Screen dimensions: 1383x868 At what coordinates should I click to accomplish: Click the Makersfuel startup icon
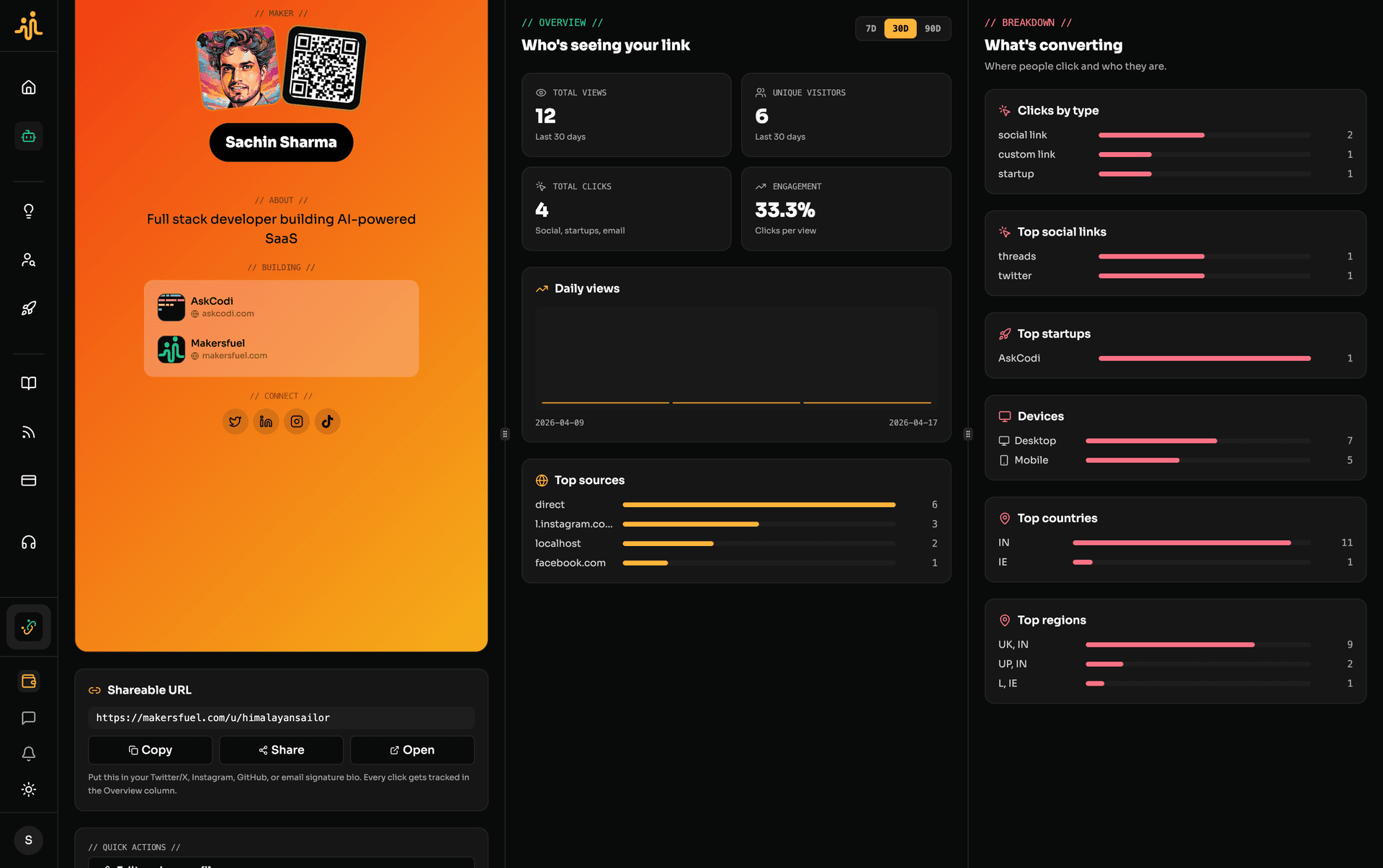tap(171, 349)
